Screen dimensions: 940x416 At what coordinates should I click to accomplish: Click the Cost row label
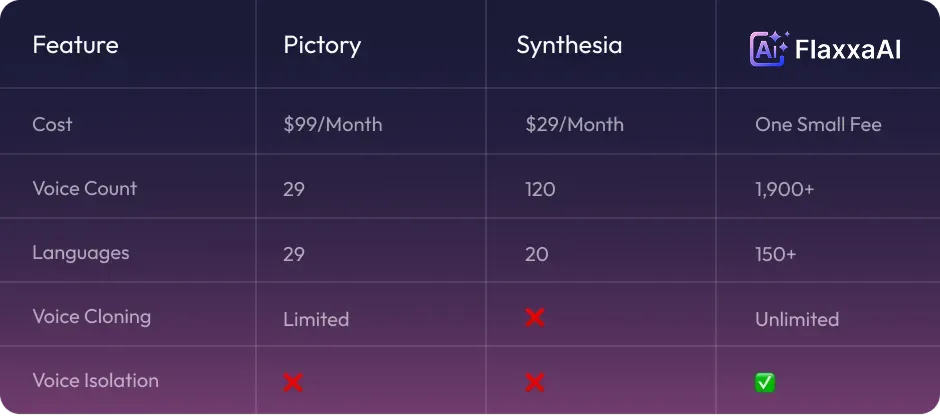(52, 125)
